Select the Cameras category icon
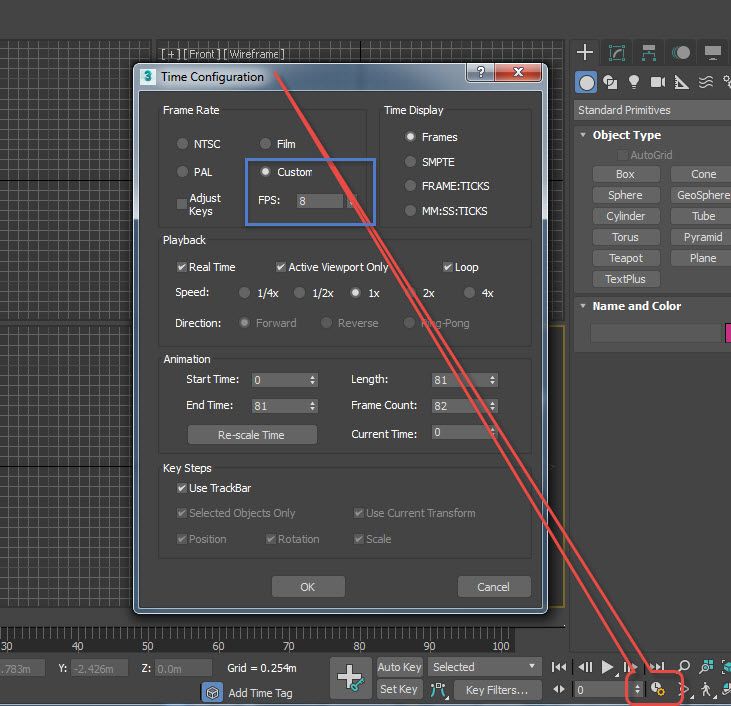The image size is (731, 706). [657, 83]
